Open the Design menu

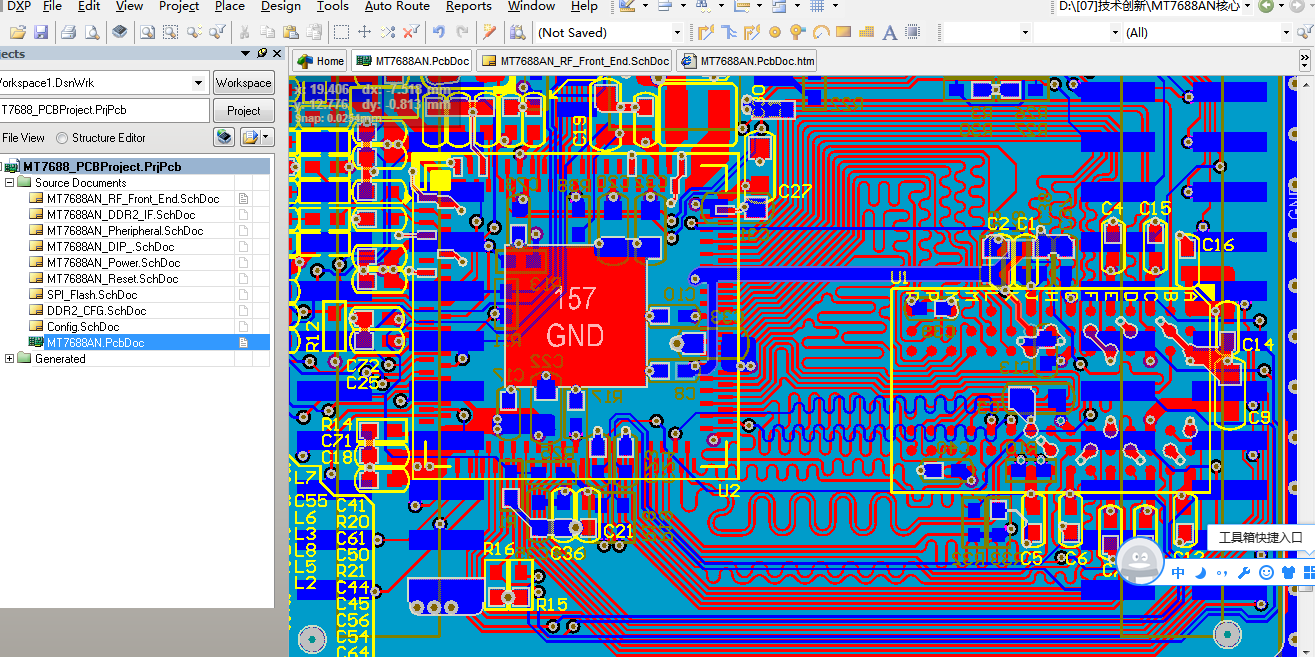tap(281, 6)
